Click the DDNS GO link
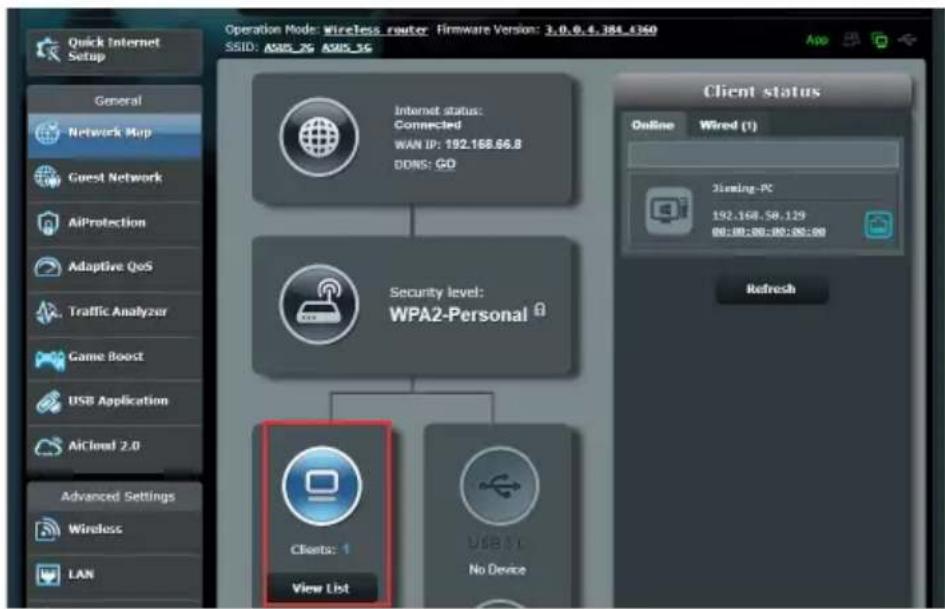 tap(445, 164)
